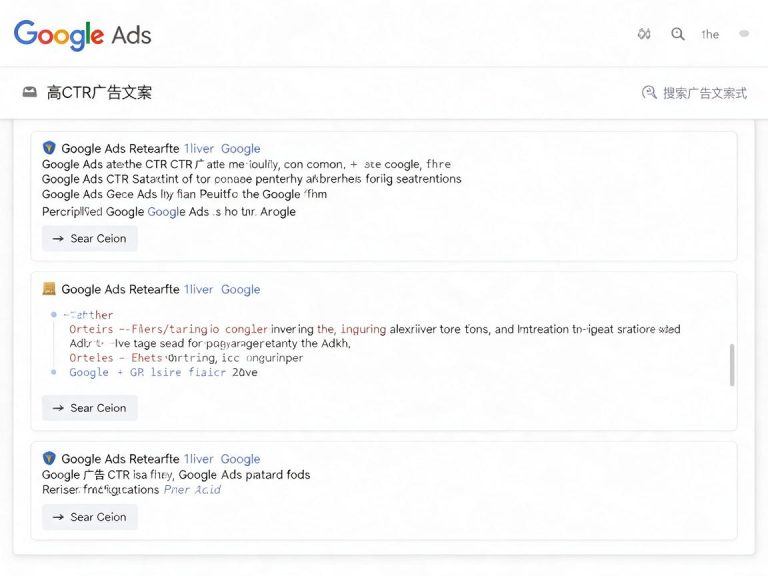The width and height of the screenshot is (768, 576).
Task: Click the bullet beside Google + GR lsire
Action: tap(53, 372)
